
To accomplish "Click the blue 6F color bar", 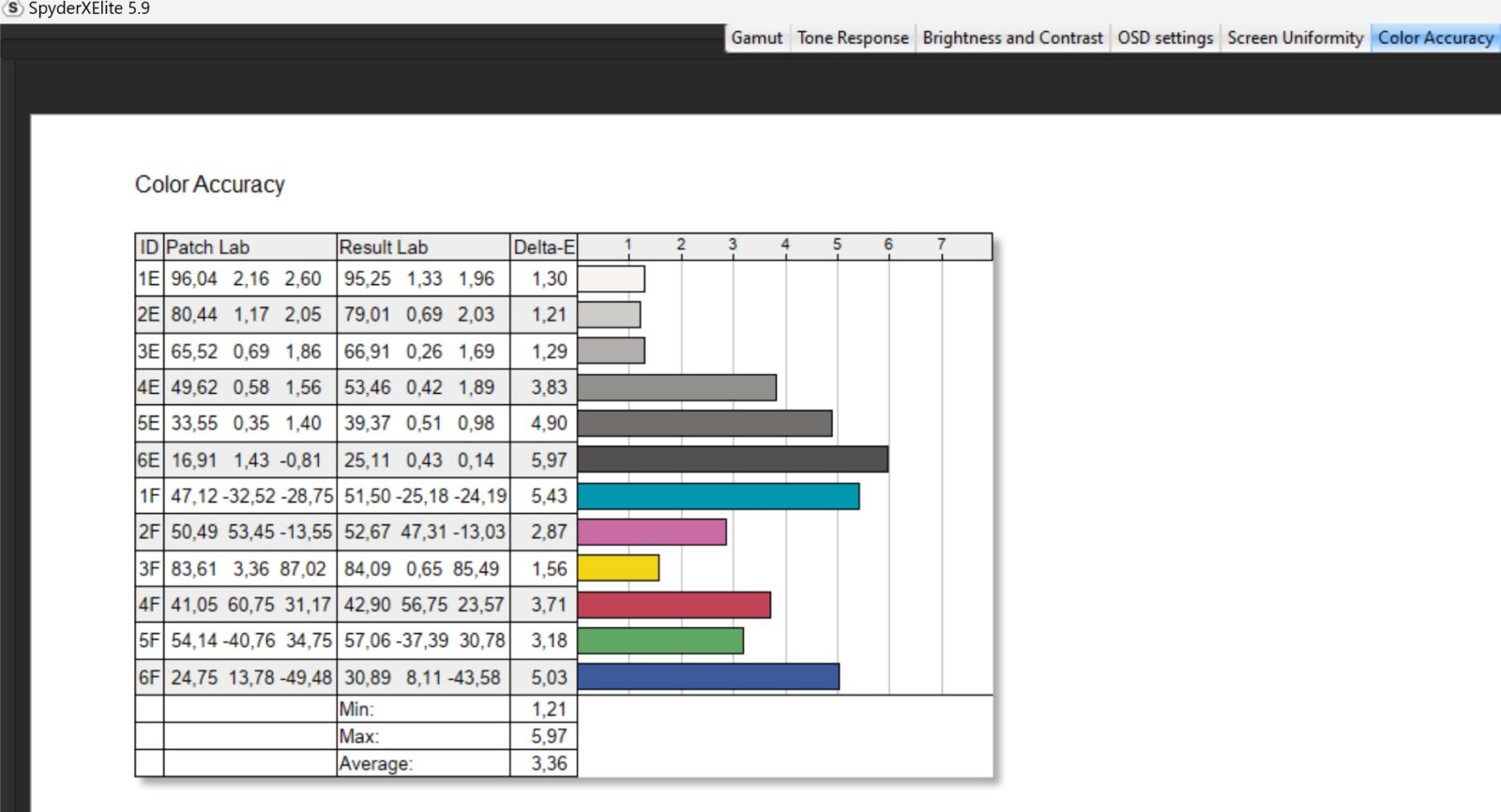I will [708, 677].
